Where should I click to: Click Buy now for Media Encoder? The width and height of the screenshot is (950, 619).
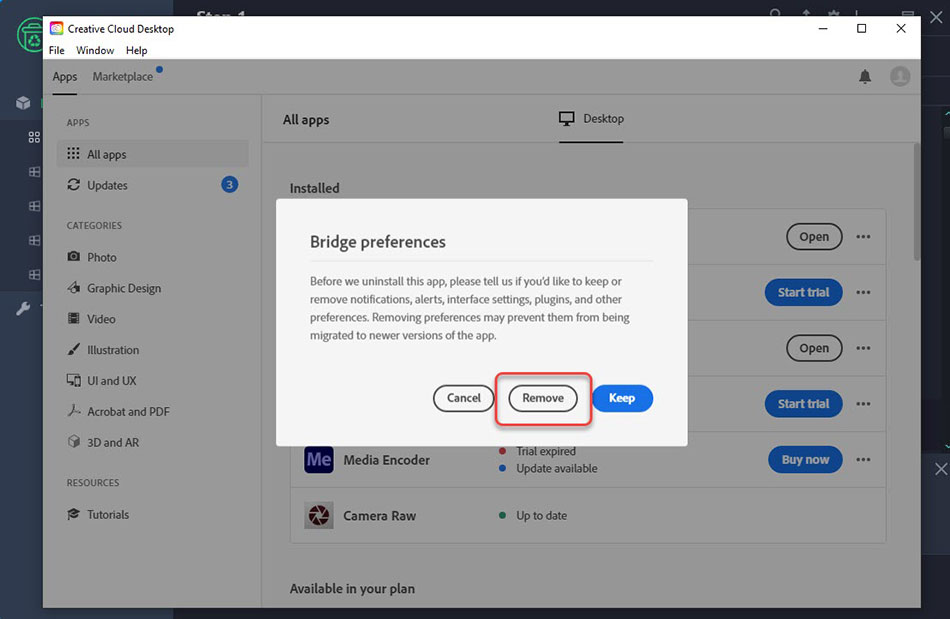coord(805,460)
